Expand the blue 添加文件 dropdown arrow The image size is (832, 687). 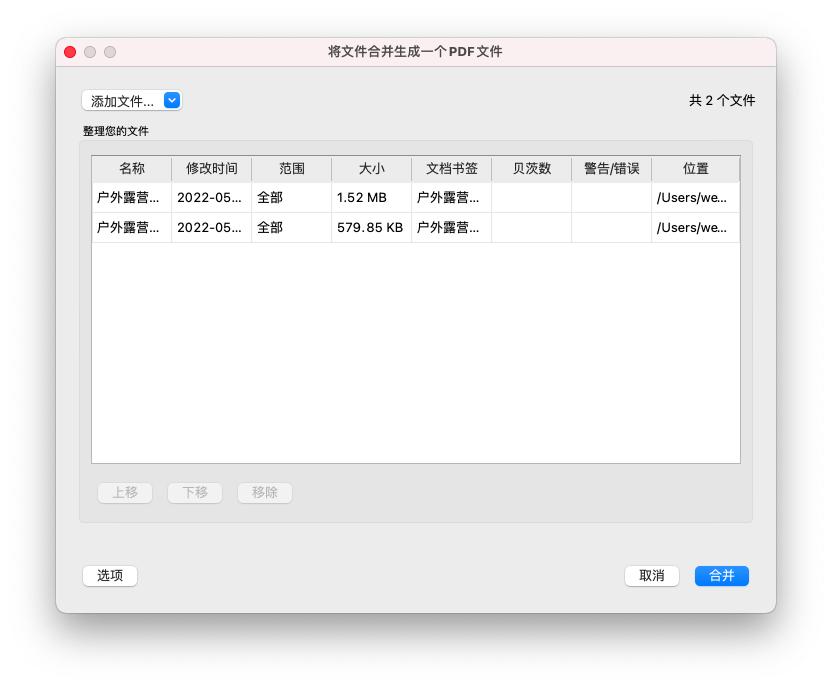[x=172, y=100]
